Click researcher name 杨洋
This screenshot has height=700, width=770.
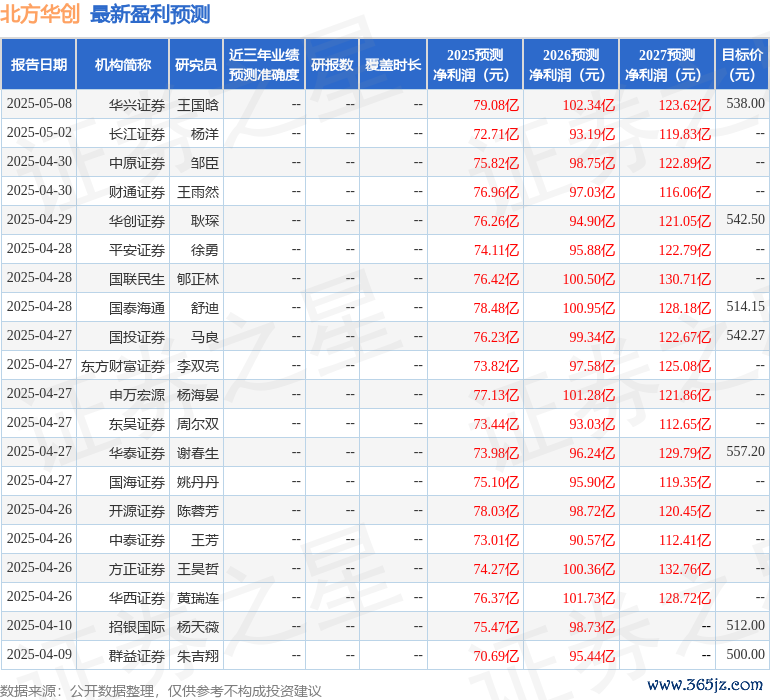pyautogui.click(x=205, y=134)
